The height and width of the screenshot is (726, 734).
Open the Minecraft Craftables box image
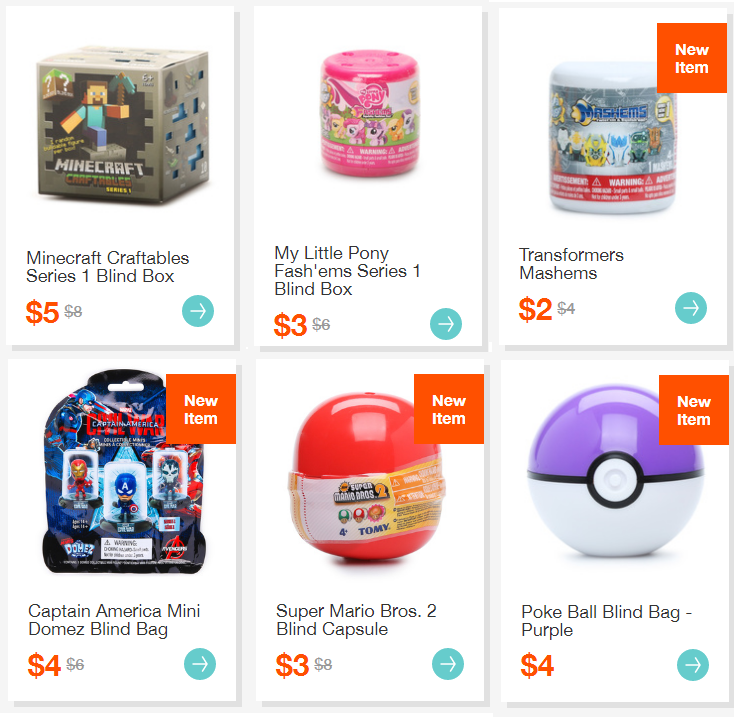123,125
